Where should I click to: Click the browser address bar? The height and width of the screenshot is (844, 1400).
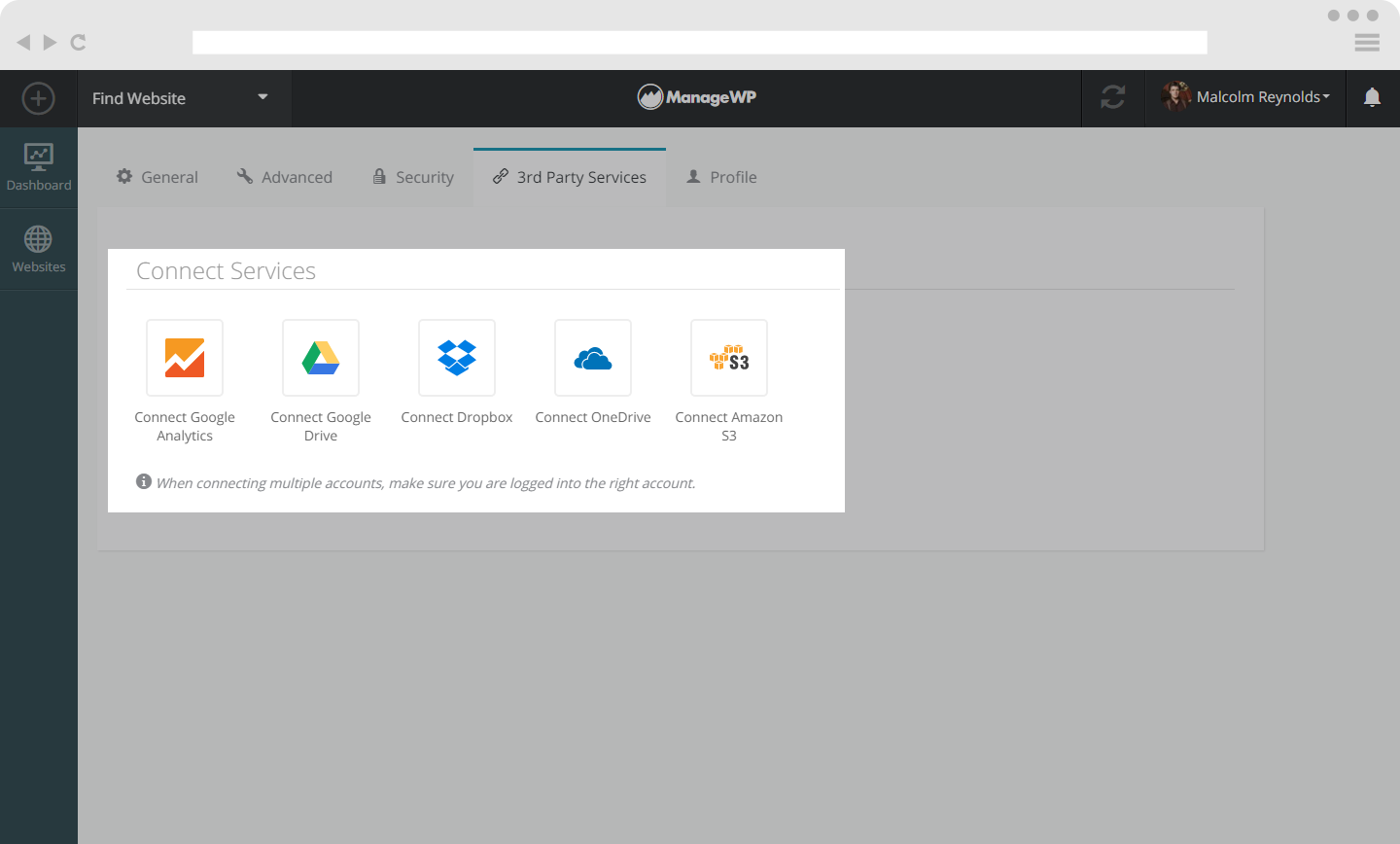click(700, 42)
